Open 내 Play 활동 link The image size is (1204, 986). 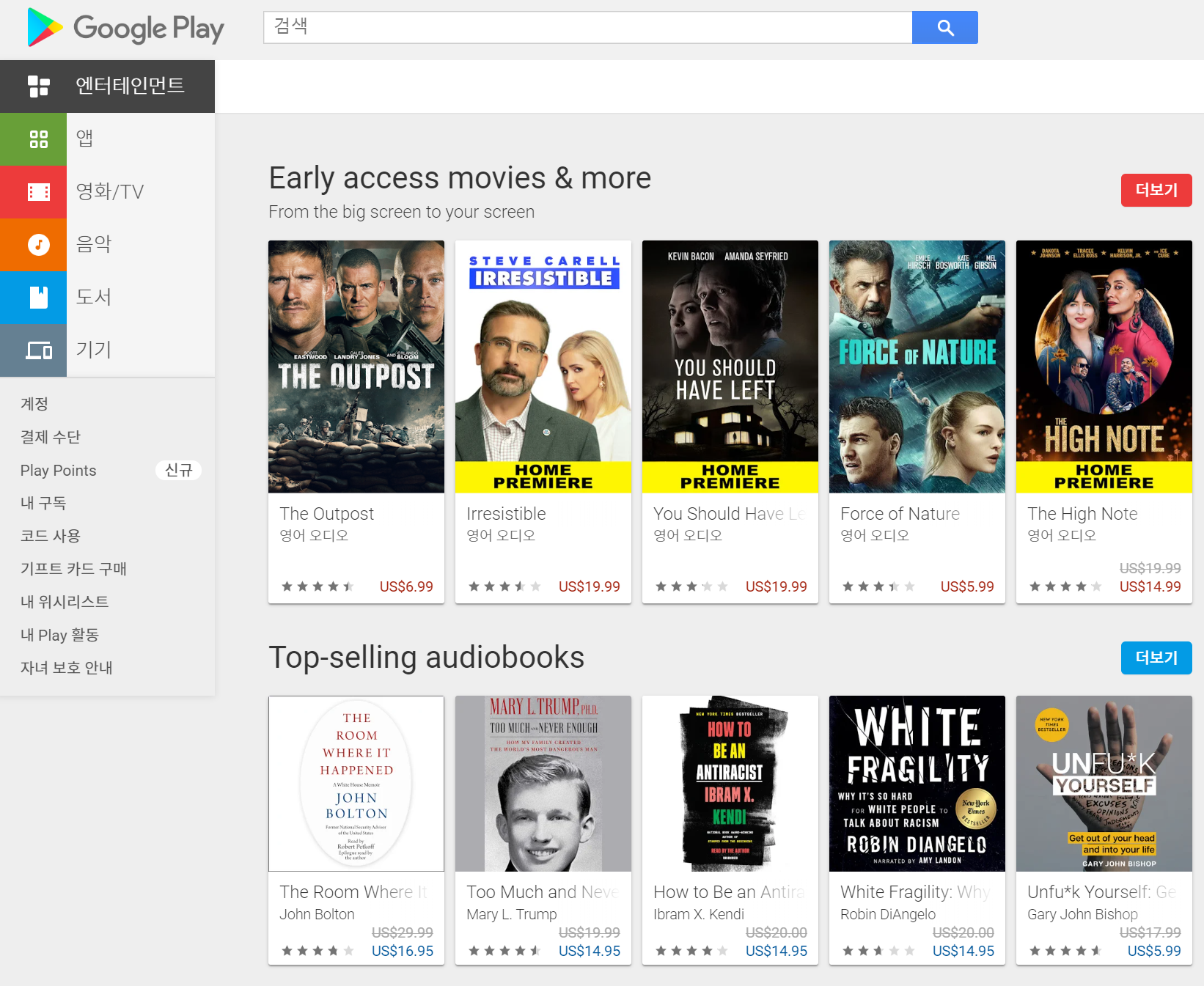click(x=59, y=635)
